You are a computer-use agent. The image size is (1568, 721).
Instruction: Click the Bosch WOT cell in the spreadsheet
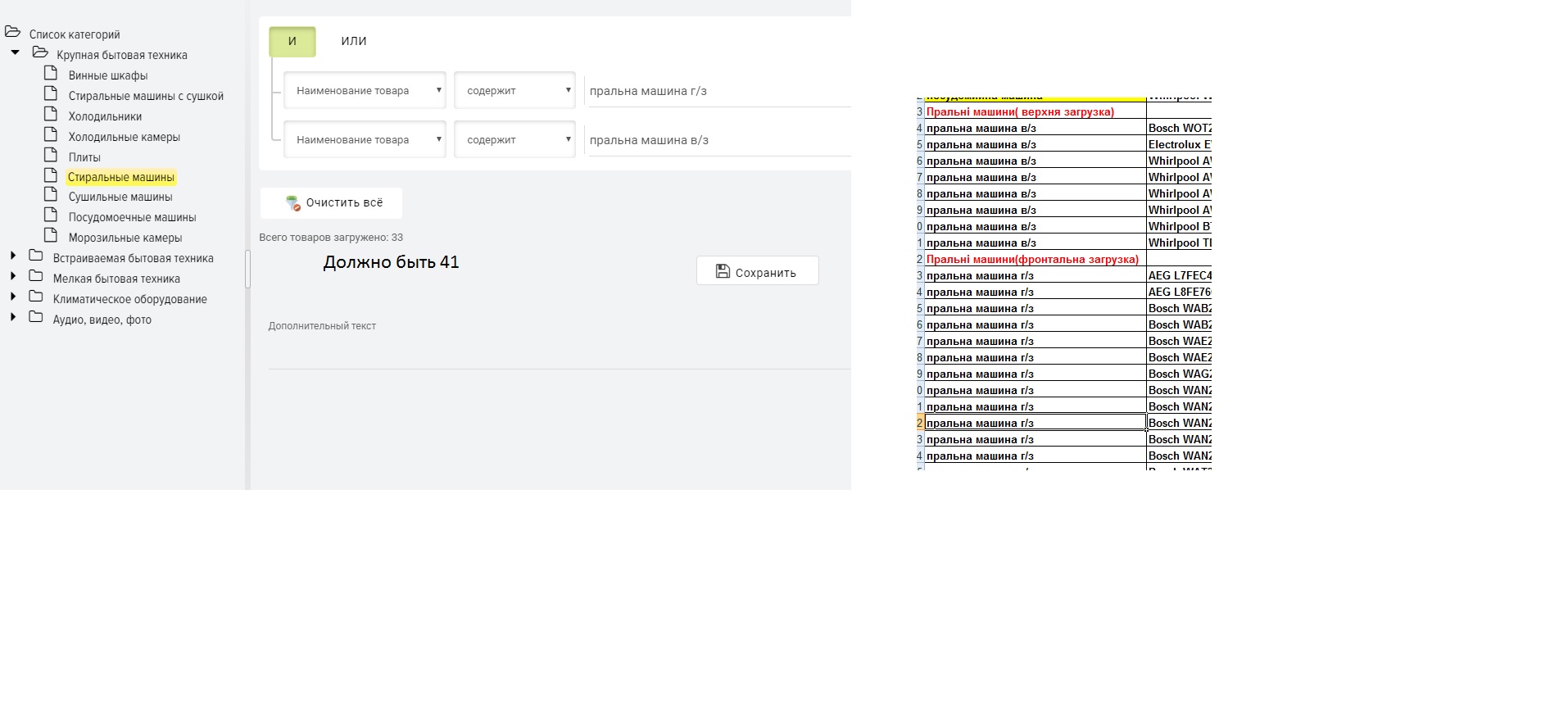[1179, 128]
